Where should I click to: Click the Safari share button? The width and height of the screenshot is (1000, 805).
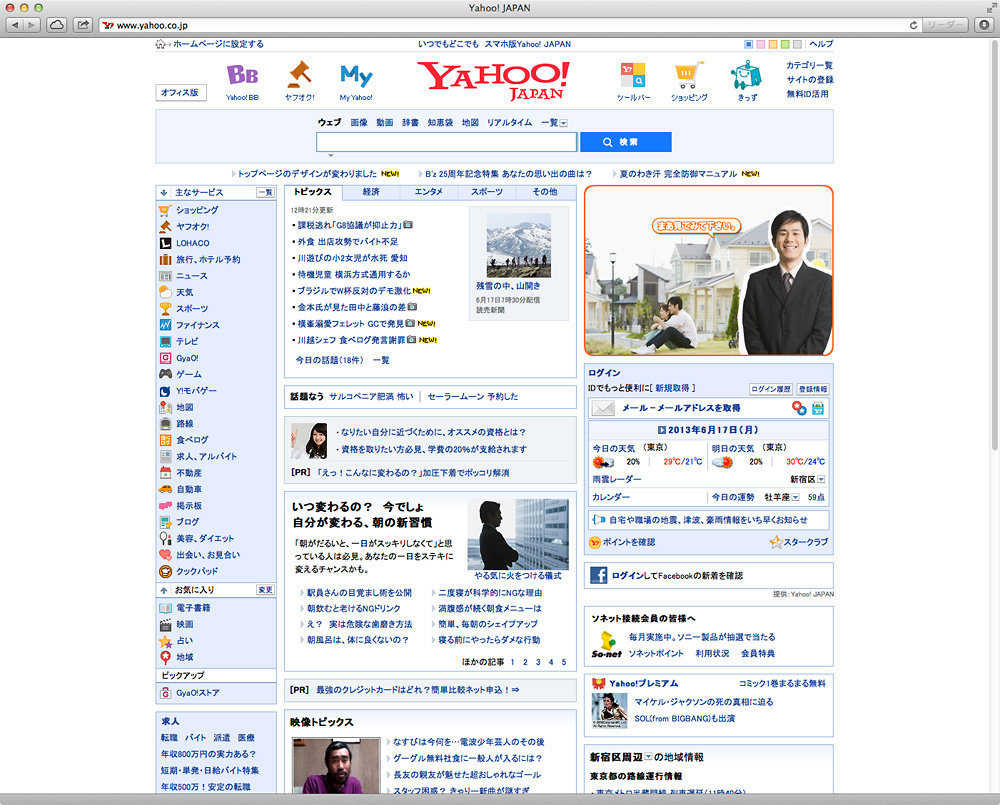point(83,25)
